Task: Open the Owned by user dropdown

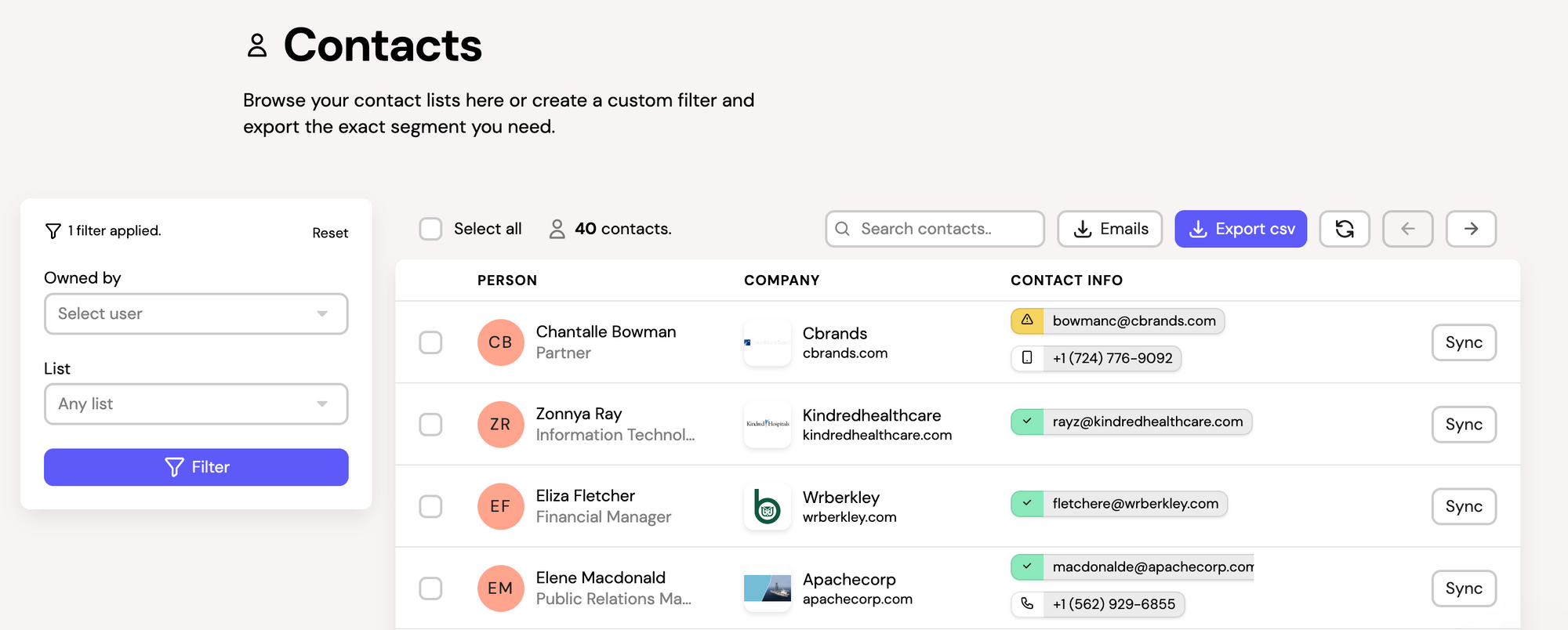Action: 196,313
